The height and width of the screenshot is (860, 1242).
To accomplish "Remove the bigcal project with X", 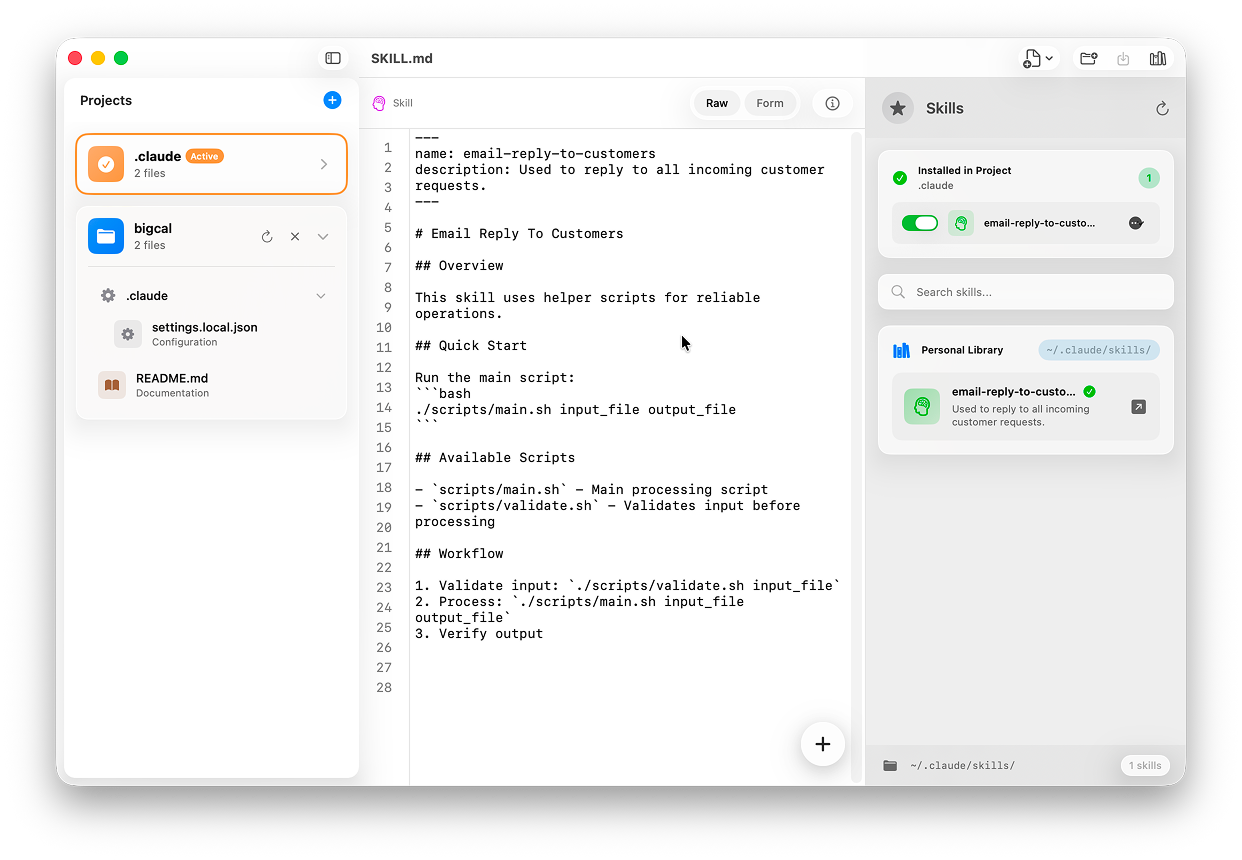I will pos(295,237).
